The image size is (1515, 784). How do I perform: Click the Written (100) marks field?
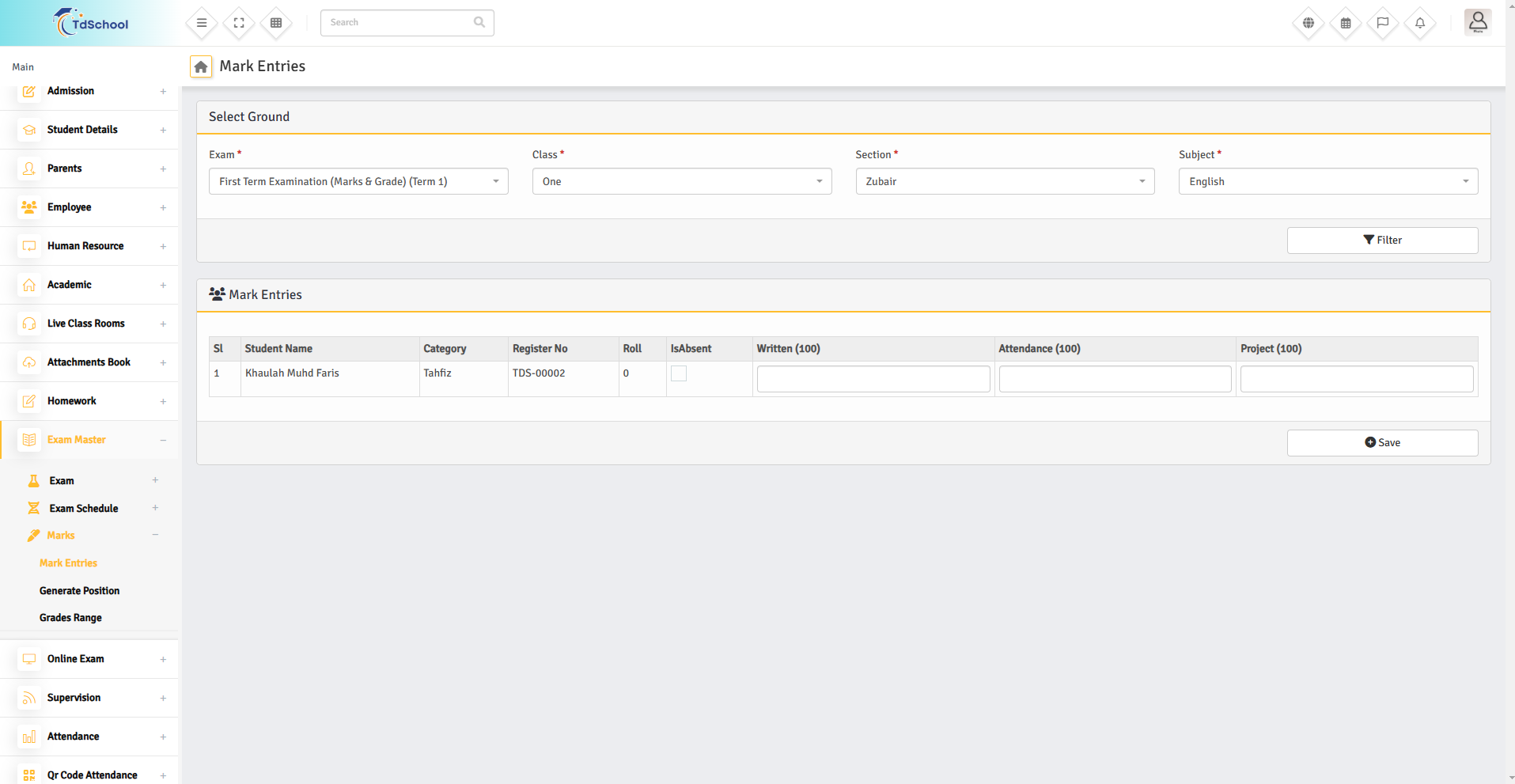(873, 379)
